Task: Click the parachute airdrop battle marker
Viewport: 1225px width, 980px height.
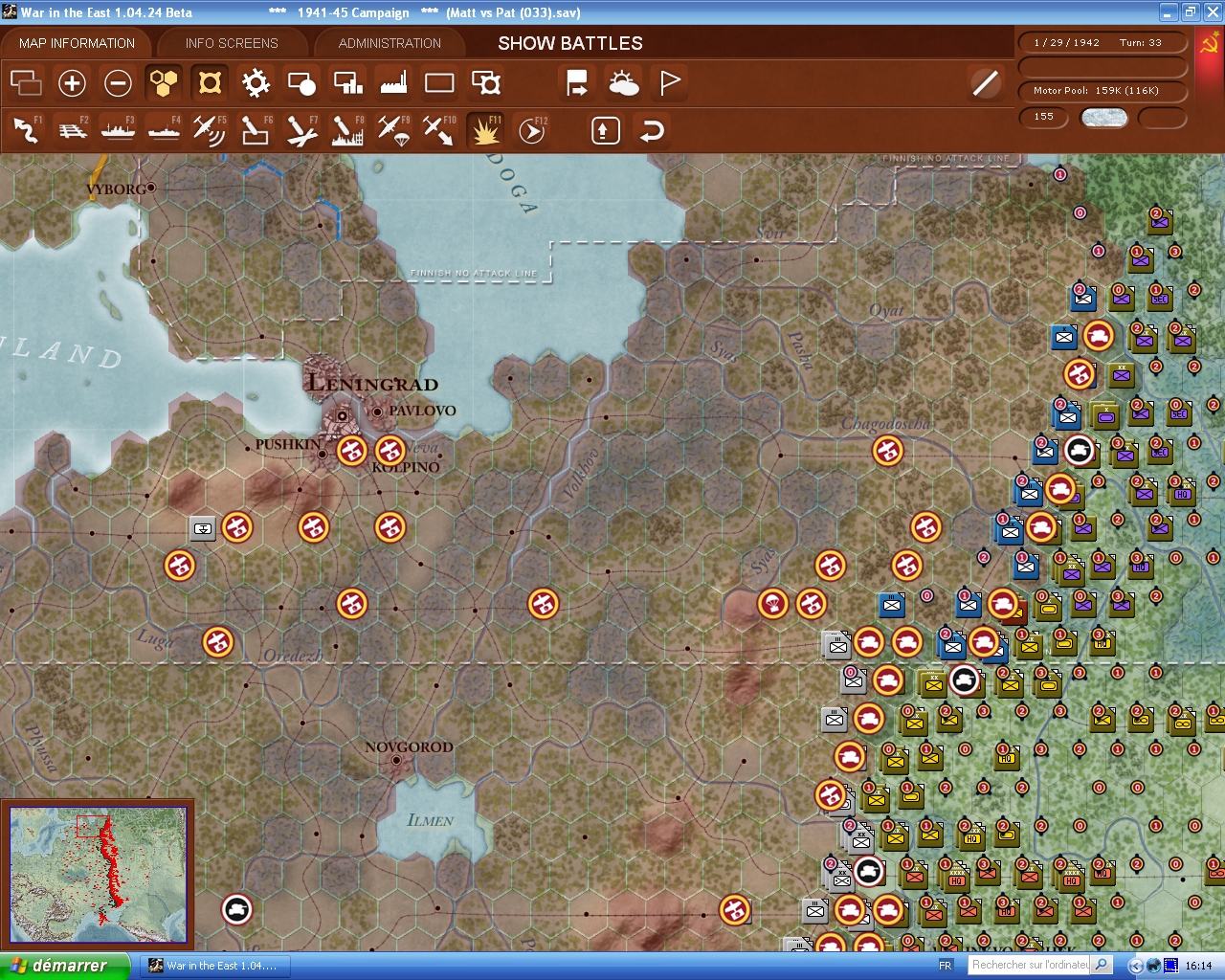Action: pyautogui.click(x=772, y=604)
